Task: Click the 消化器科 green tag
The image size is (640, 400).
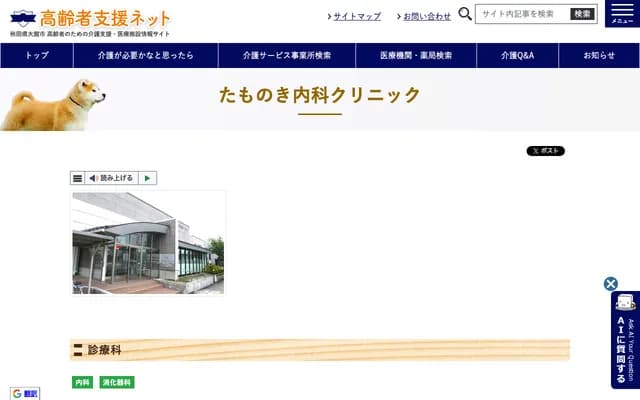Action: click(117, 382)
